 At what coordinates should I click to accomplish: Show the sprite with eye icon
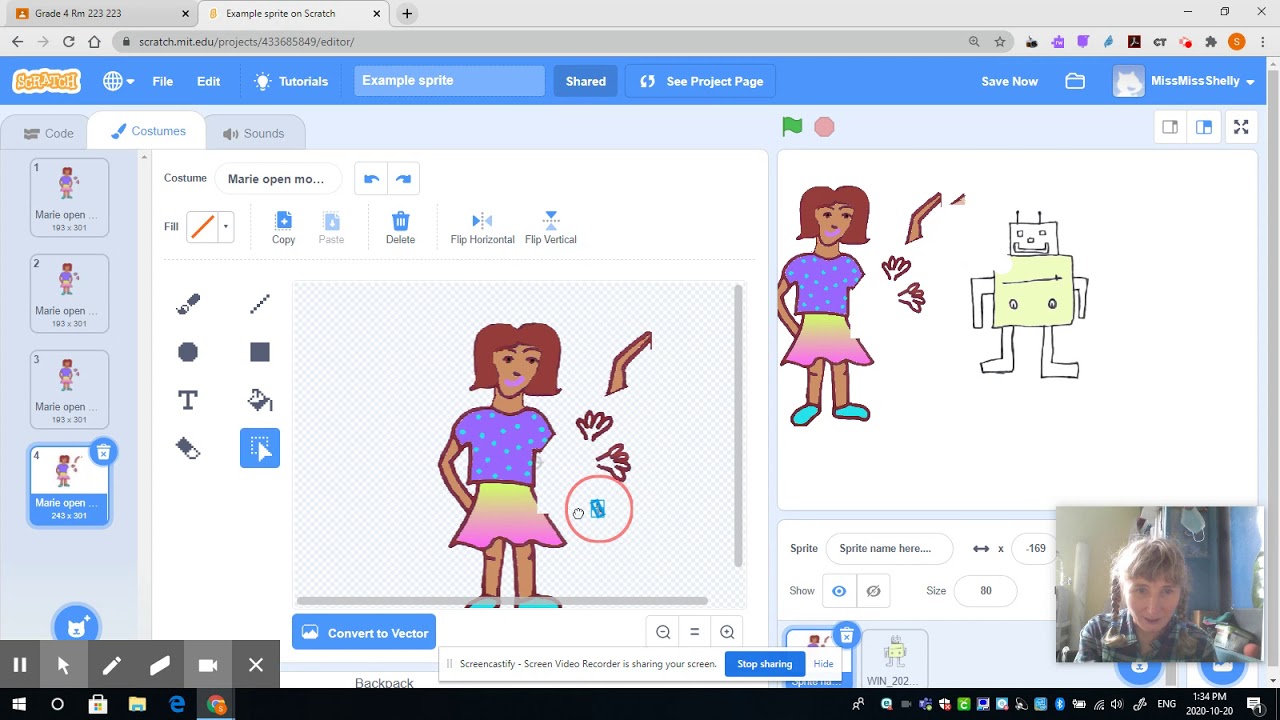839,591
